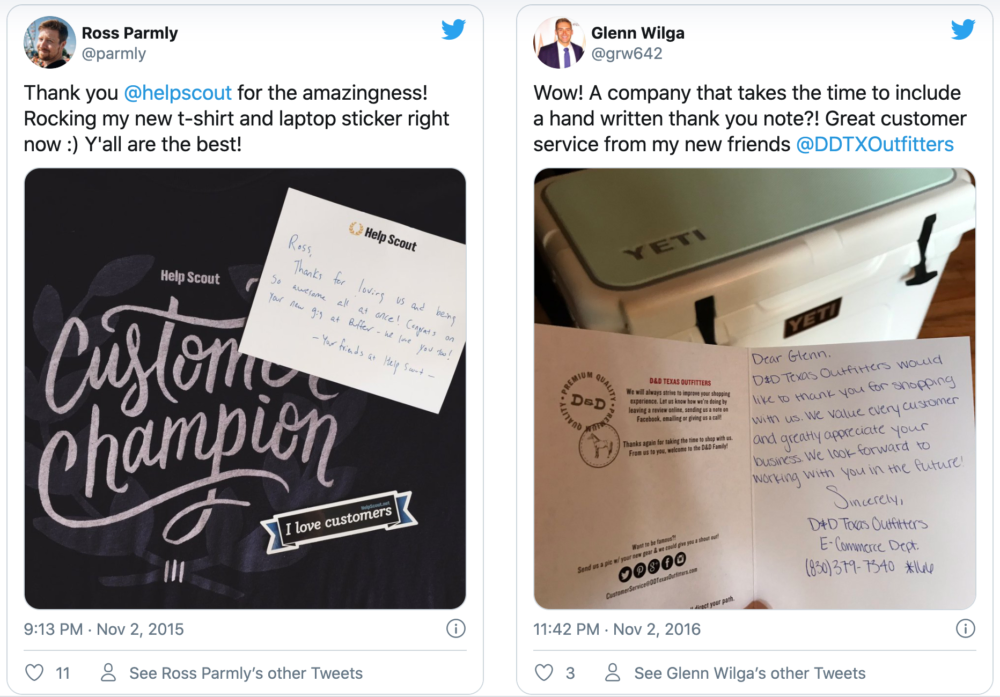Open the @parmly handle
The image size is (1000, 697).
click(114, 54)
